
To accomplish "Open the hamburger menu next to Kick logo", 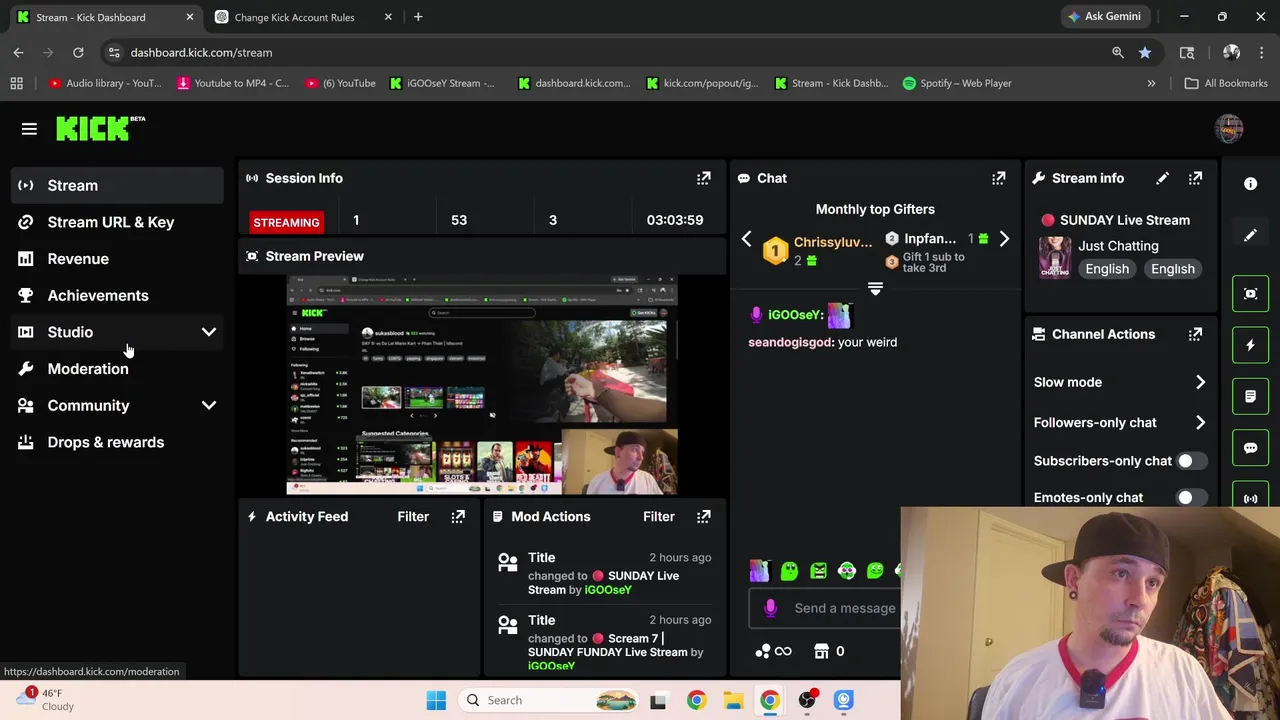I will 29,129.
